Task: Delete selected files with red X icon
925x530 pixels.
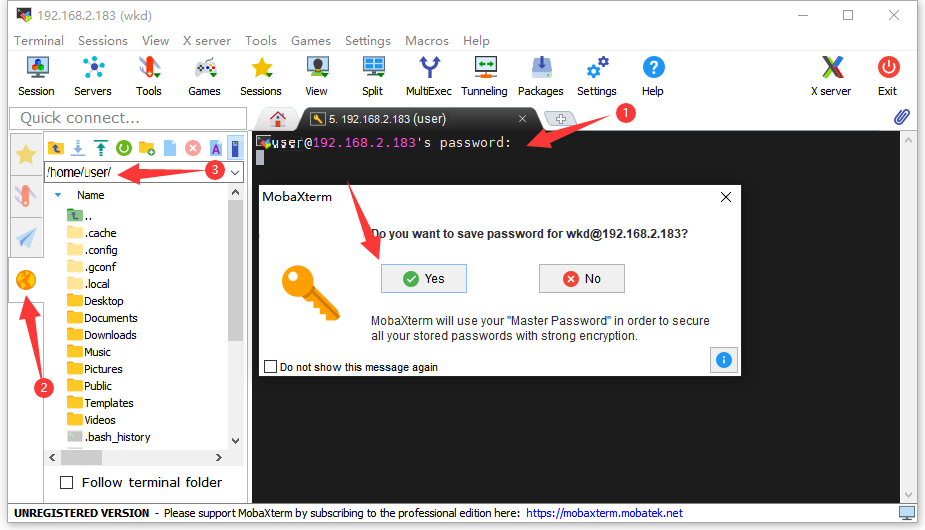Action: tap(193, 148)
